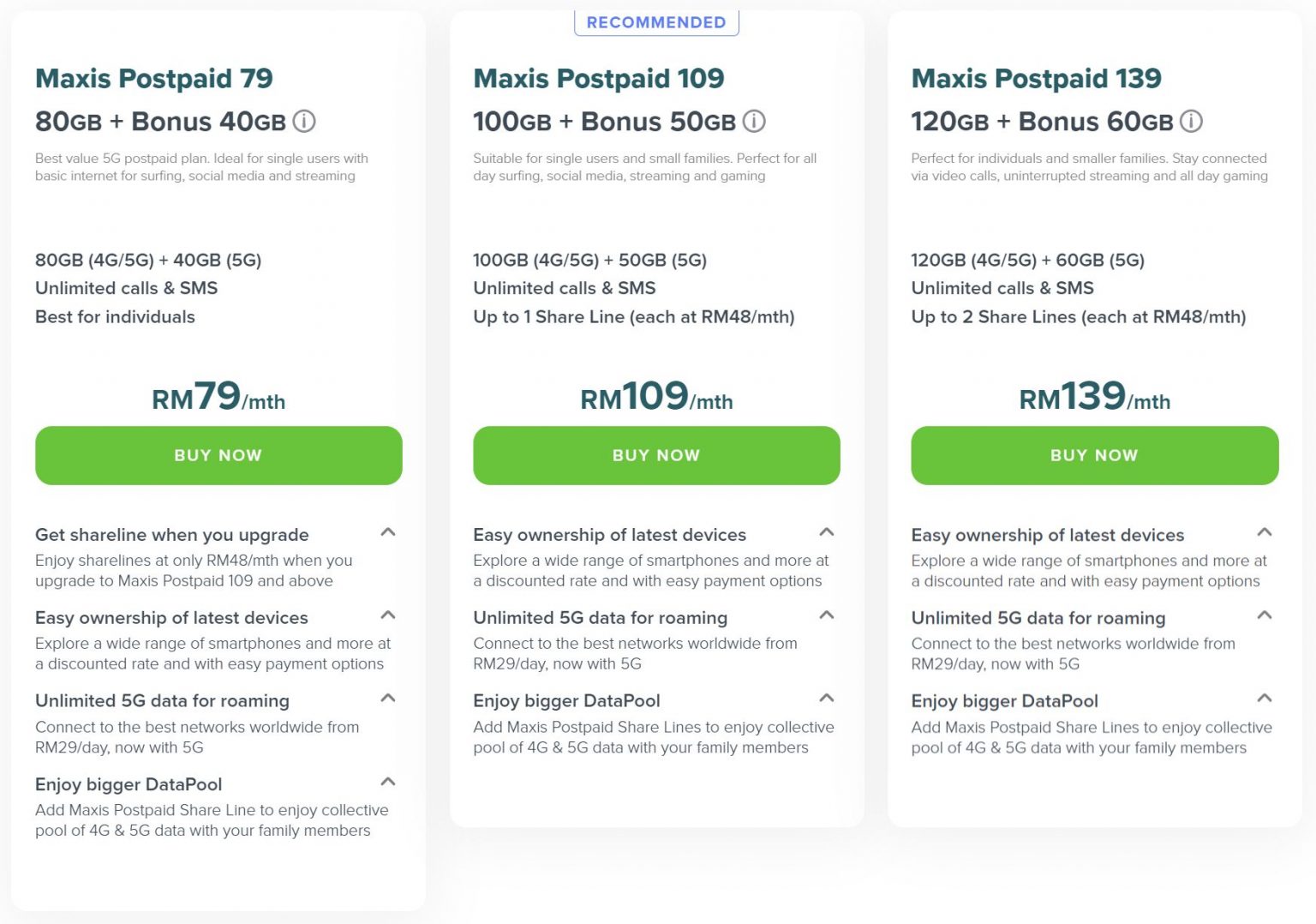Click the Maxis Postpaid 139 plan heading
Image resolution: width=1316 pixels, height=924 pixels.
pos(1037,78)
